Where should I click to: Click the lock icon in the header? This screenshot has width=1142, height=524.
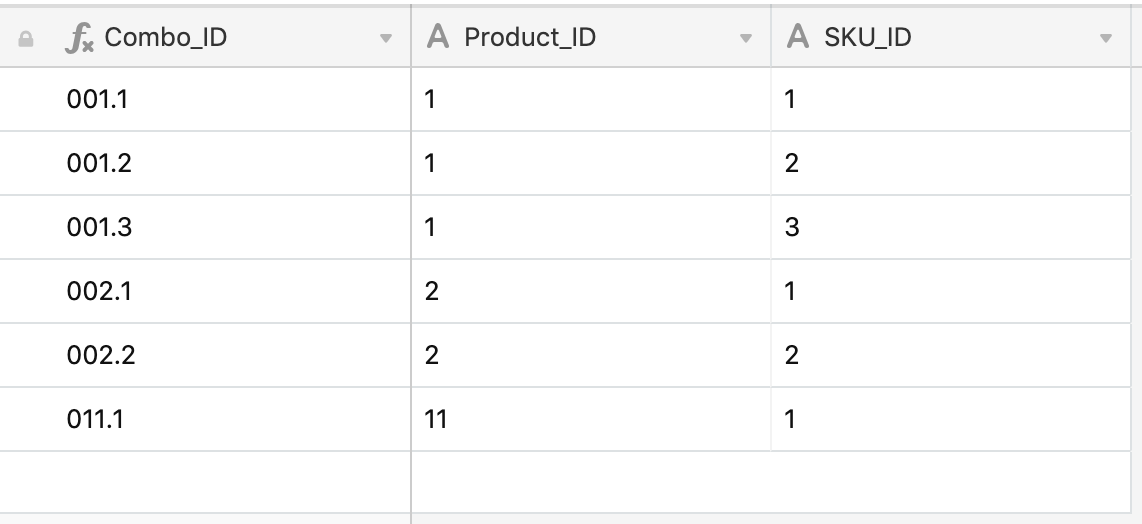25,39
